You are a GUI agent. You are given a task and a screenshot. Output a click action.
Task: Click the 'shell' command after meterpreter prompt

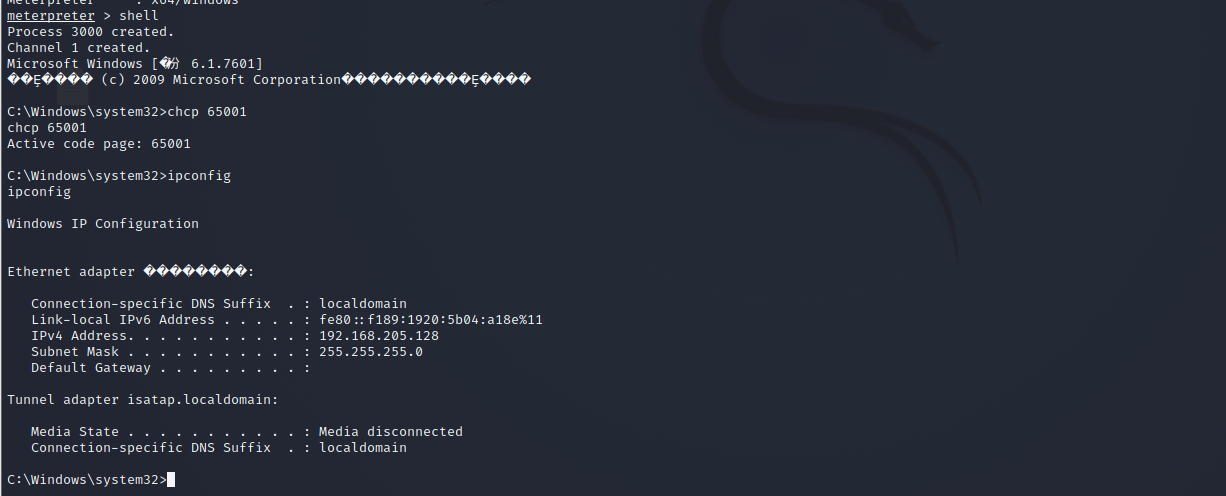139,16
